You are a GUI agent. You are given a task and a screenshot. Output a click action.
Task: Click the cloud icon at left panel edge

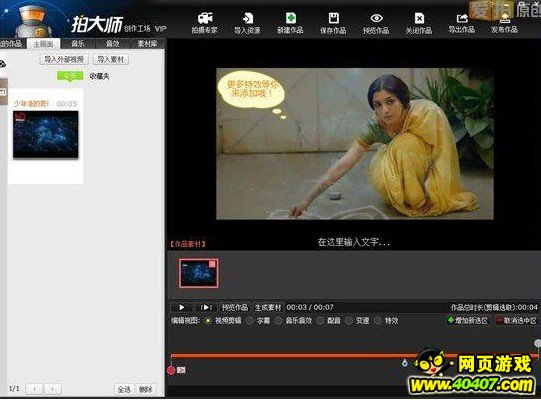point(2,64)
